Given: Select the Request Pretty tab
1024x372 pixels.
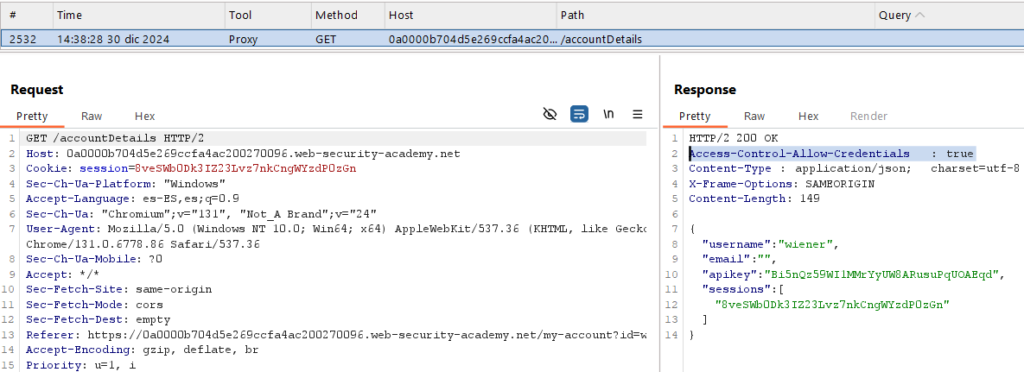Looking at the screenshot, I should click(32, 116).
